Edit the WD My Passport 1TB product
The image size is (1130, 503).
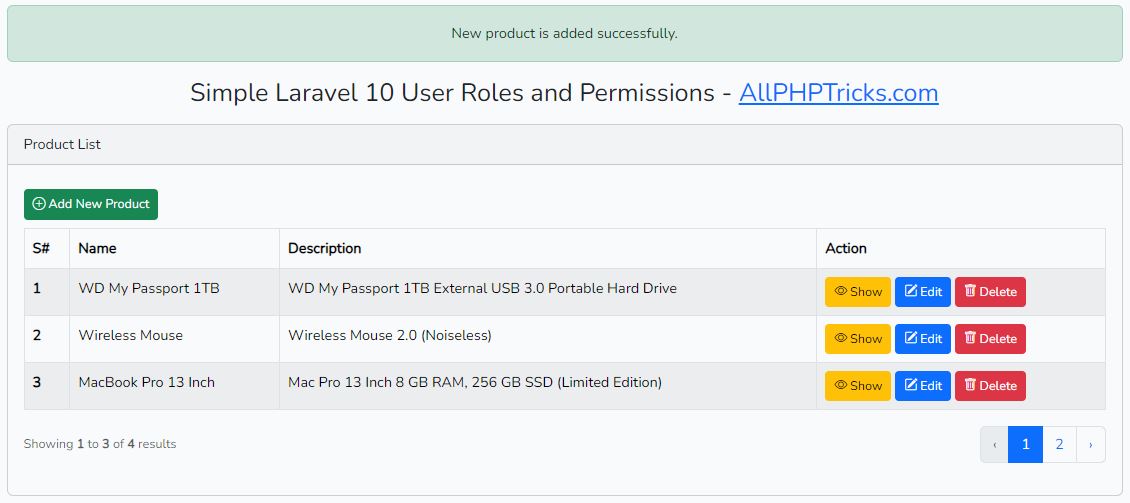coord(922,292)
